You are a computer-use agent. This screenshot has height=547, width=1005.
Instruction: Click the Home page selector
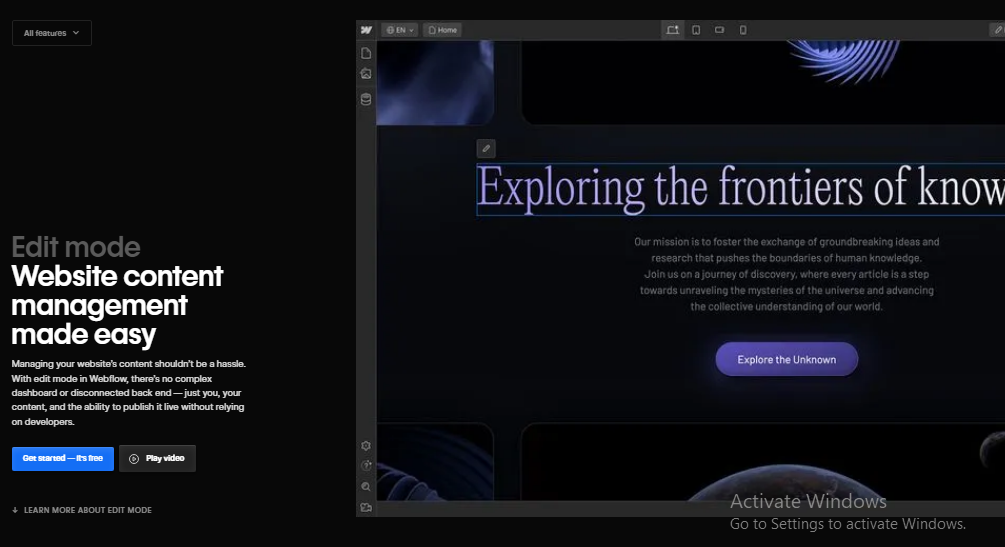pos(442,30)
